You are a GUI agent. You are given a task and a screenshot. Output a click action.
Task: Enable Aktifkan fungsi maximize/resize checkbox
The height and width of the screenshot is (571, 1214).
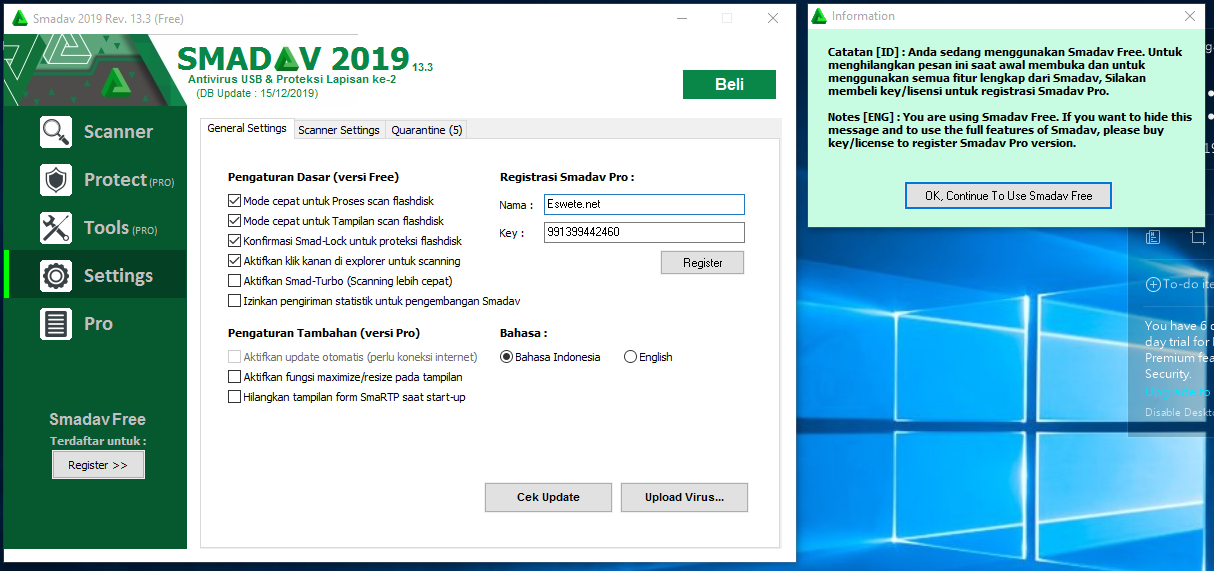tap(235, 377)
